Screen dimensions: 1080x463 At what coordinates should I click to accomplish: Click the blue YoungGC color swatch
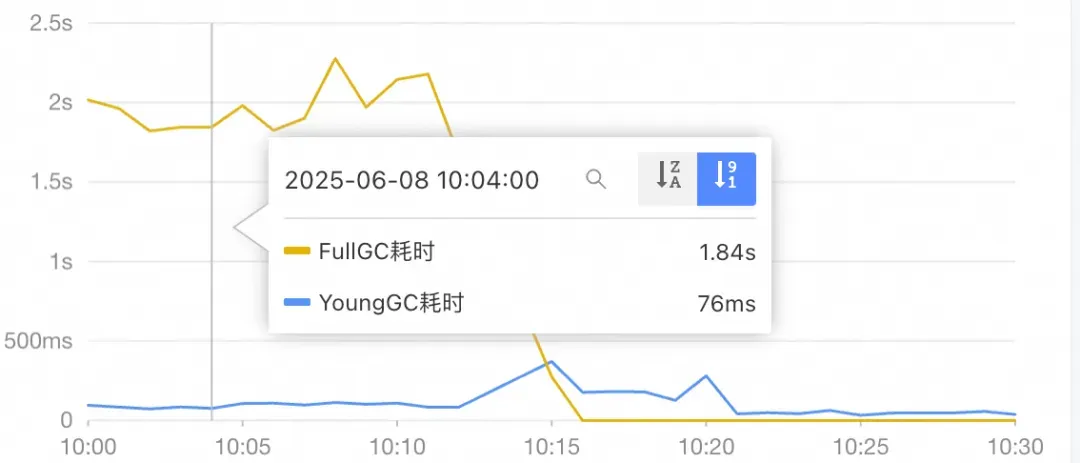[297, 303]
